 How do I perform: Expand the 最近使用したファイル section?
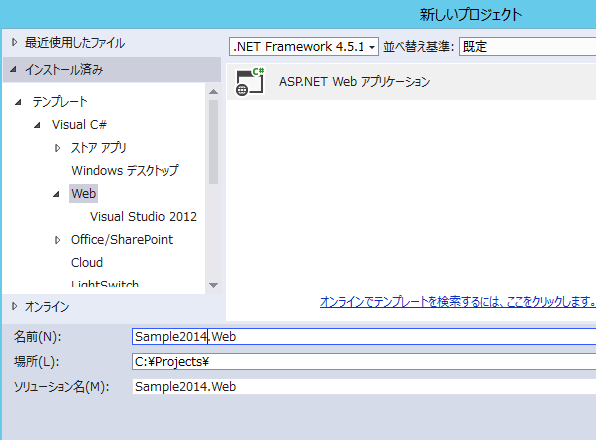[x=14, y=43]
